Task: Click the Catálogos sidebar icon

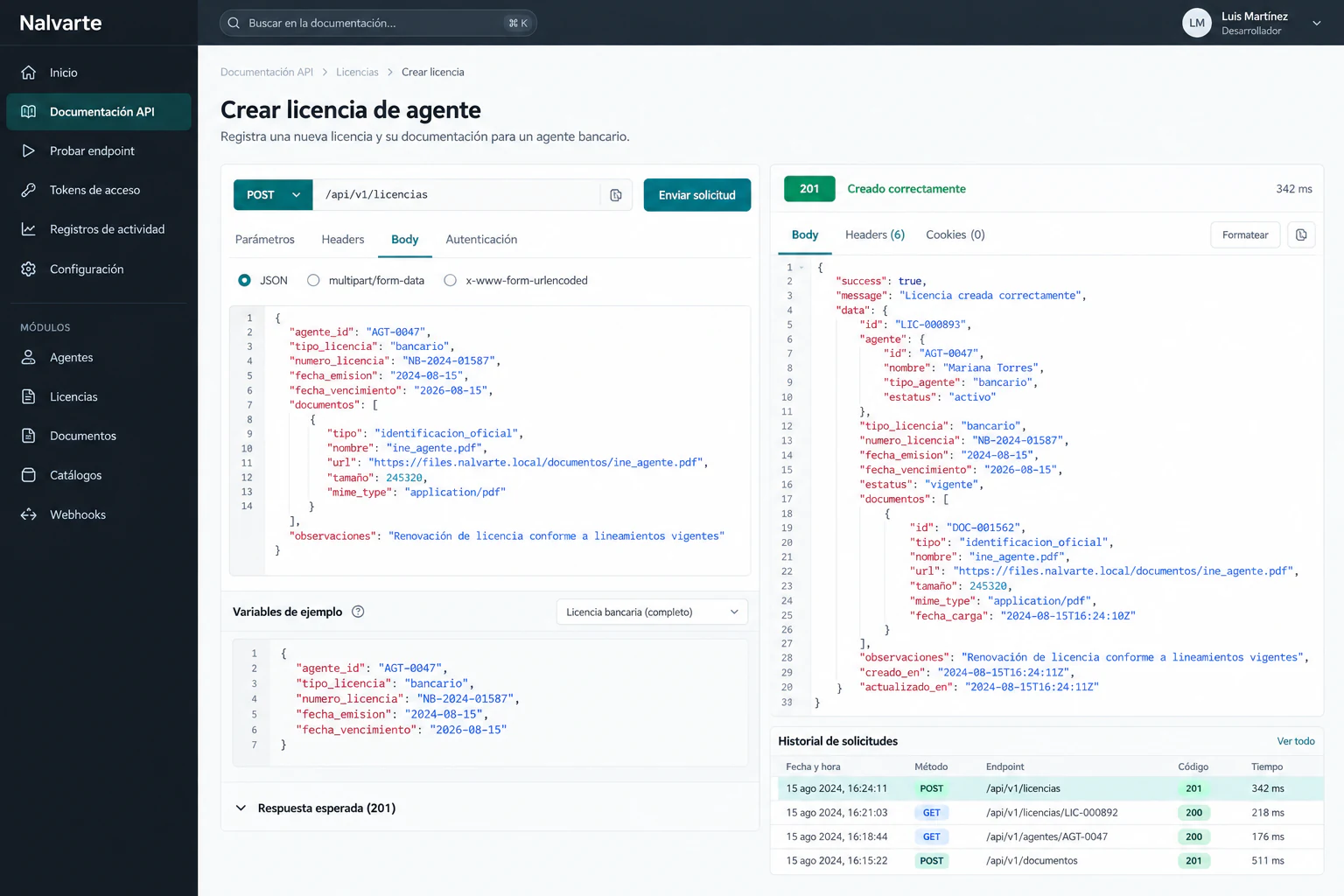Action: pyautogui.click(x=29, y=475)
